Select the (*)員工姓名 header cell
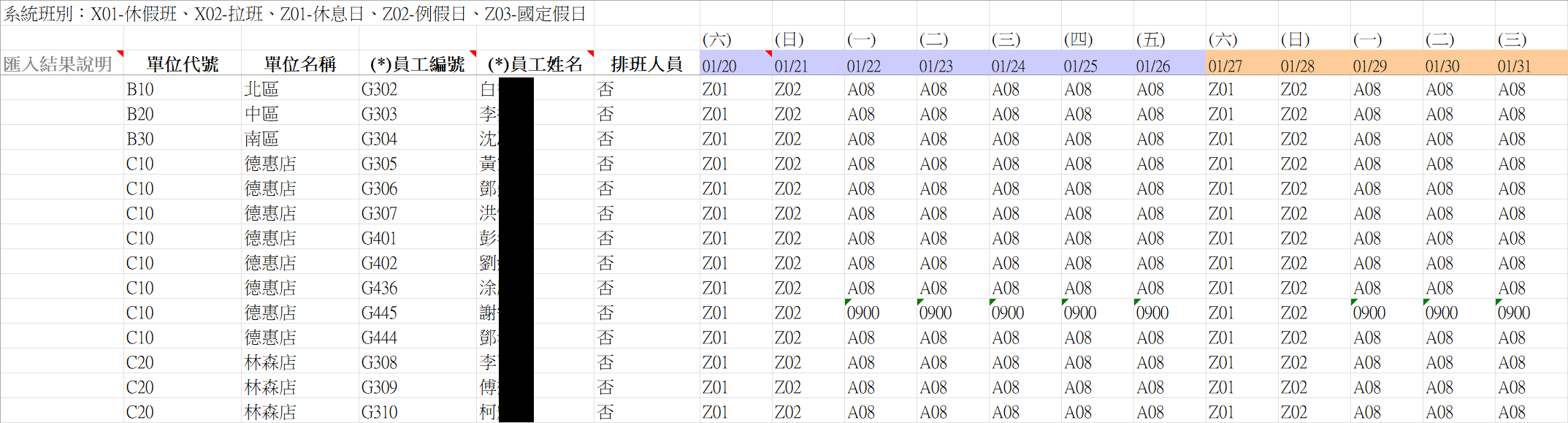The image size is (1568, 423). tap(535, 64)
